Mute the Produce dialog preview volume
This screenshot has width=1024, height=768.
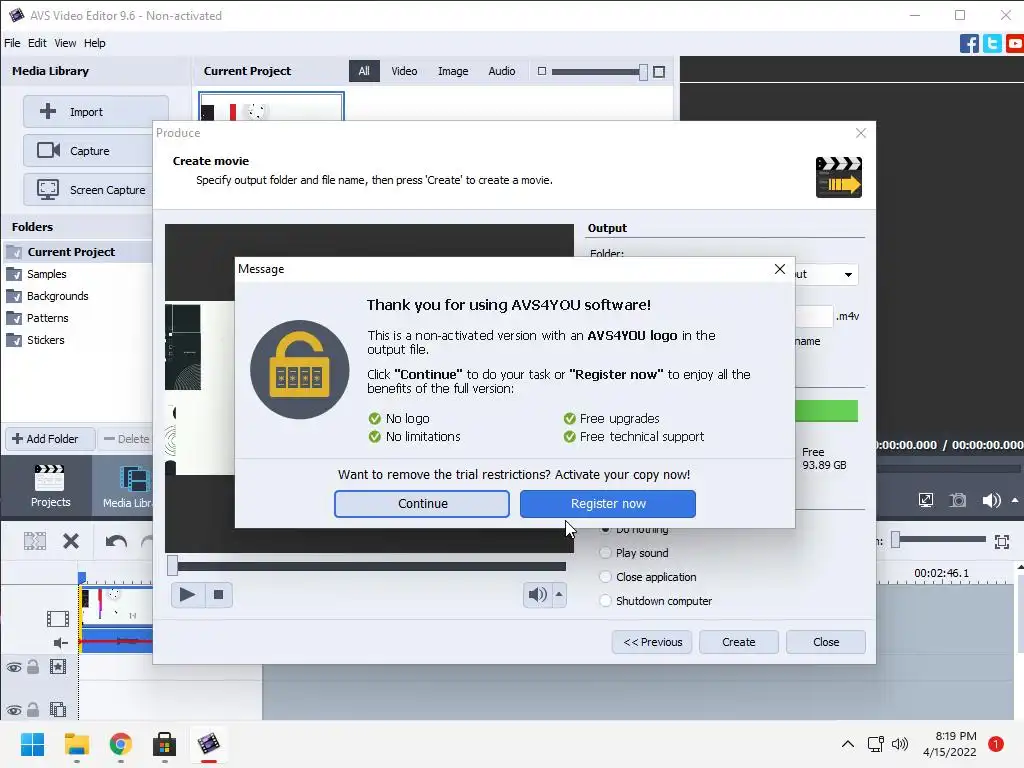click(x=537, y=594)
